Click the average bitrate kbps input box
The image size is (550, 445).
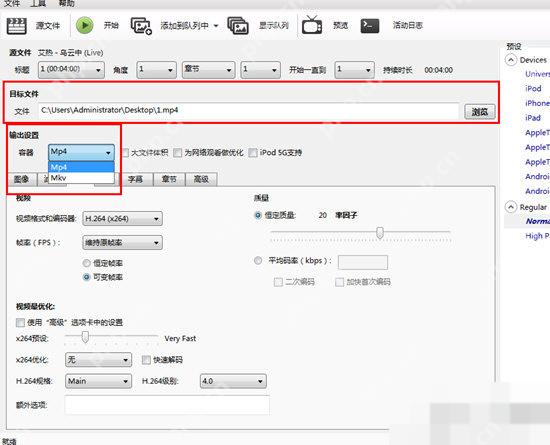[363, 262]
